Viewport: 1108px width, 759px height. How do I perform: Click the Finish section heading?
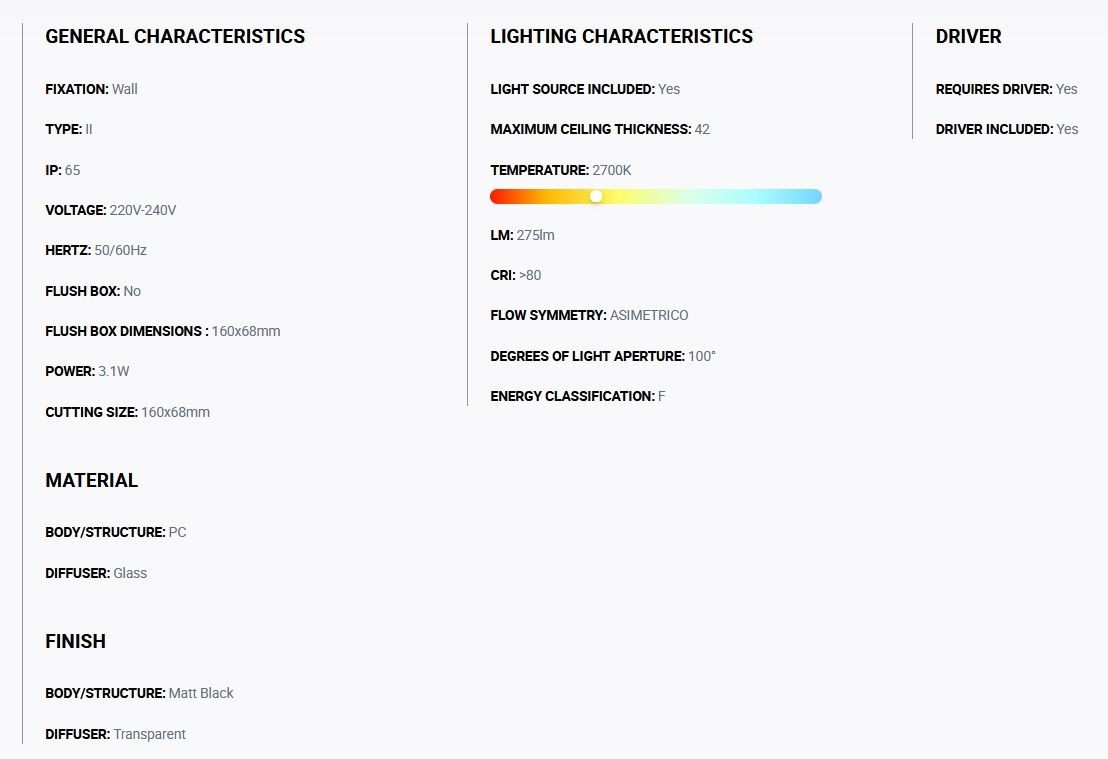click(75, 642)
